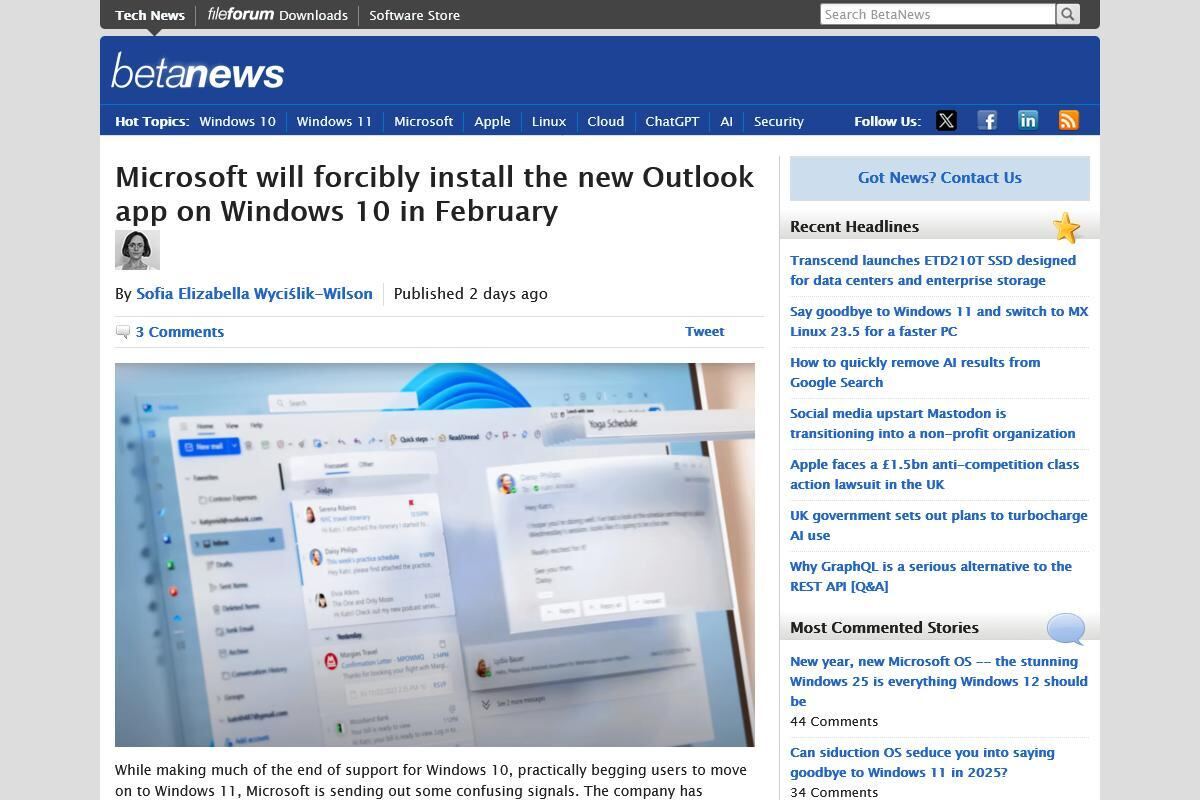Open remove AI results from Google headline
Viewport: 1200px width, 800px height.
915,372
